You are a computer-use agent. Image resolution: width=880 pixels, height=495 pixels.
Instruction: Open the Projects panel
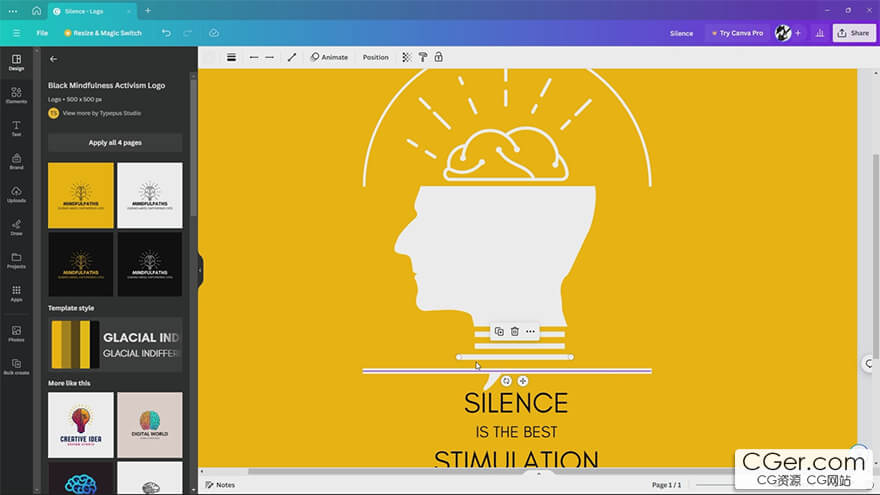(16, 260)
